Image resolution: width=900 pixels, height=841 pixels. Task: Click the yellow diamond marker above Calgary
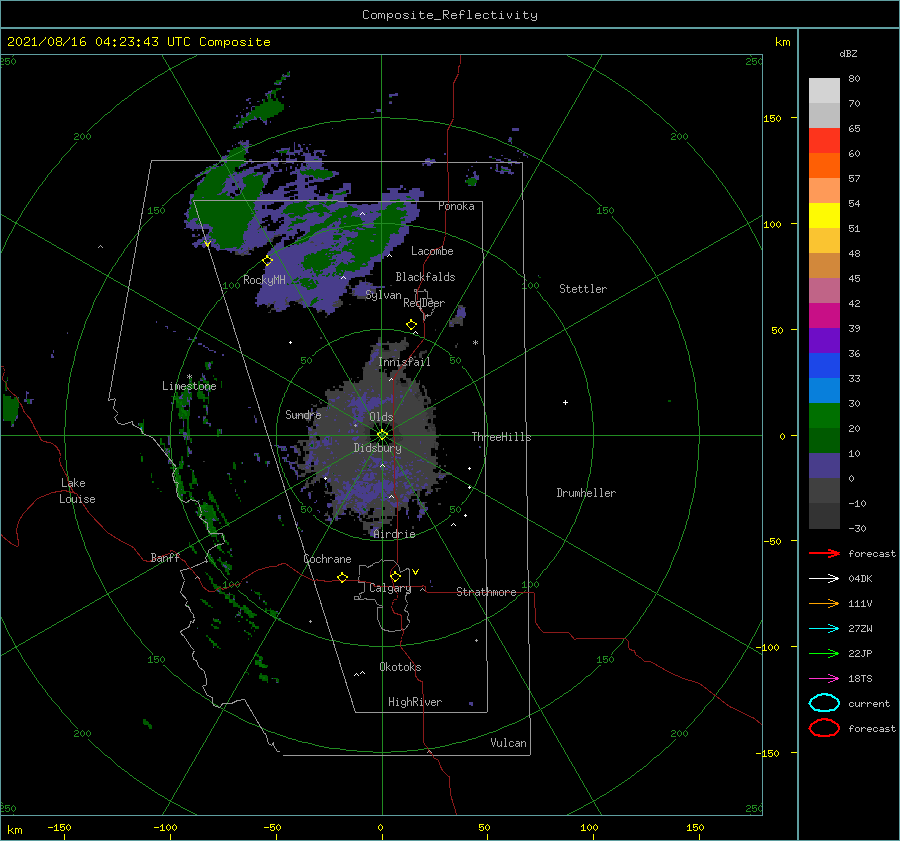click(395, 576)
